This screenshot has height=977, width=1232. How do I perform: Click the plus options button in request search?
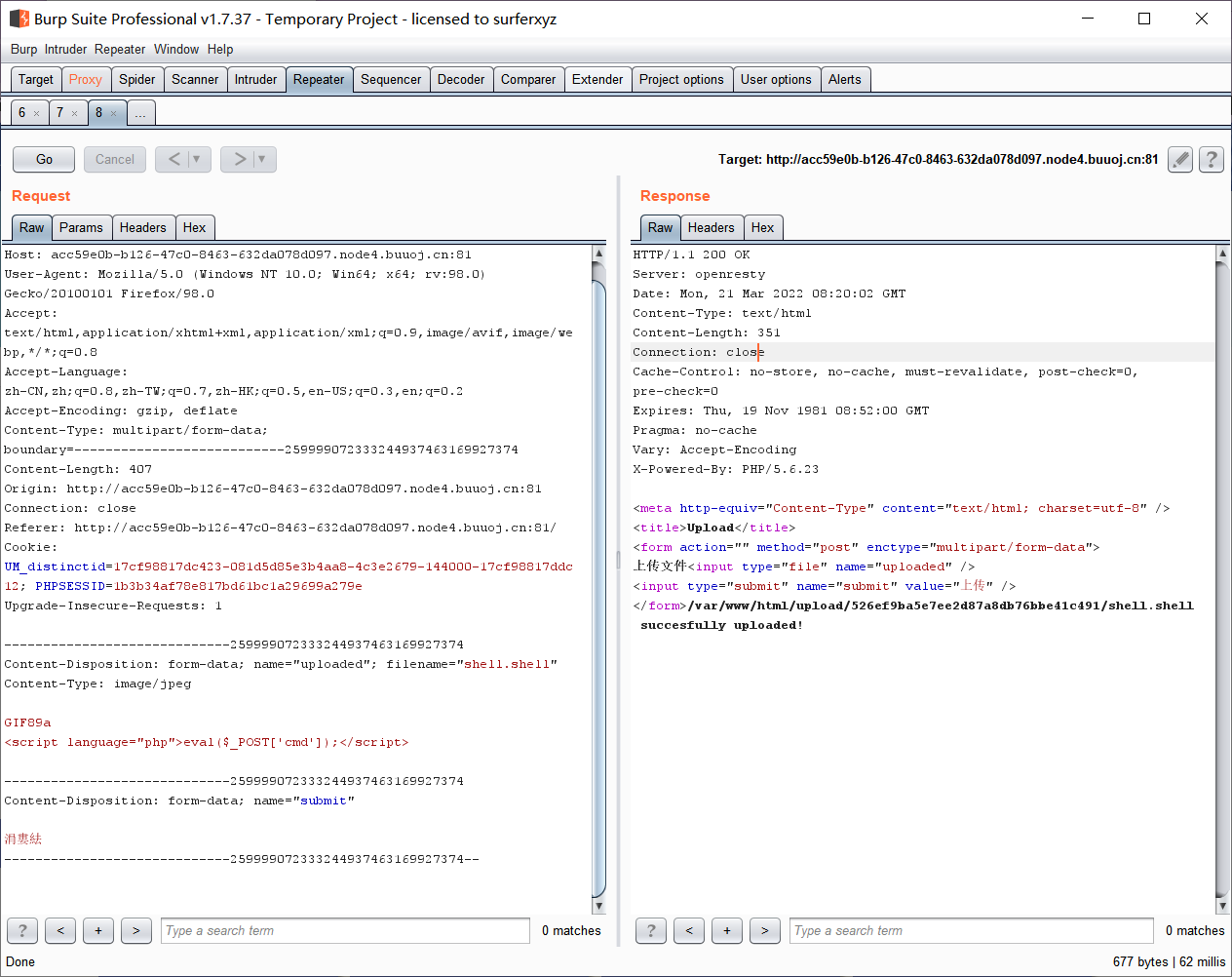coord(98,930)
